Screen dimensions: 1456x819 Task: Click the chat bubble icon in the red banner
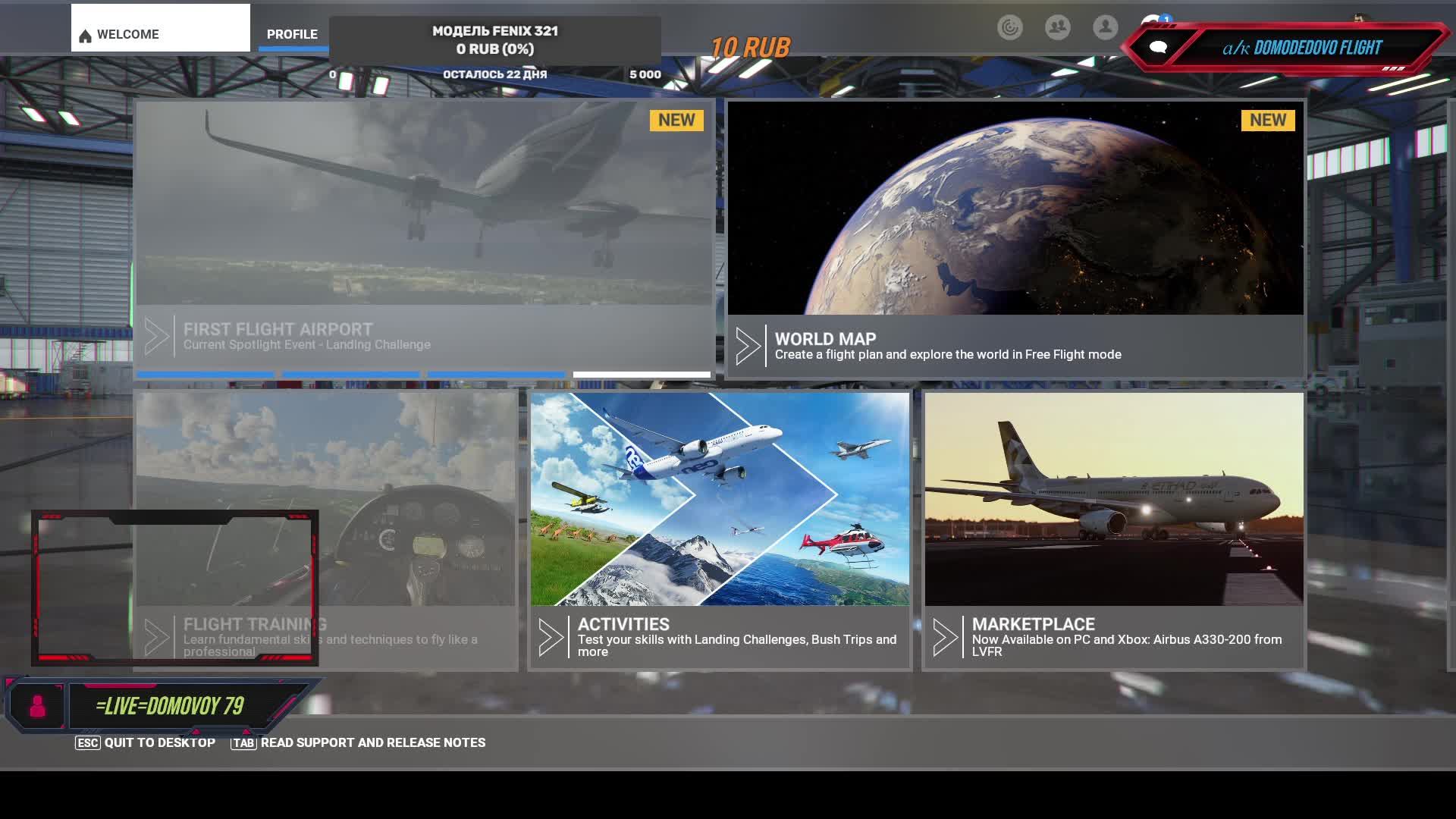coord(1157,48)
